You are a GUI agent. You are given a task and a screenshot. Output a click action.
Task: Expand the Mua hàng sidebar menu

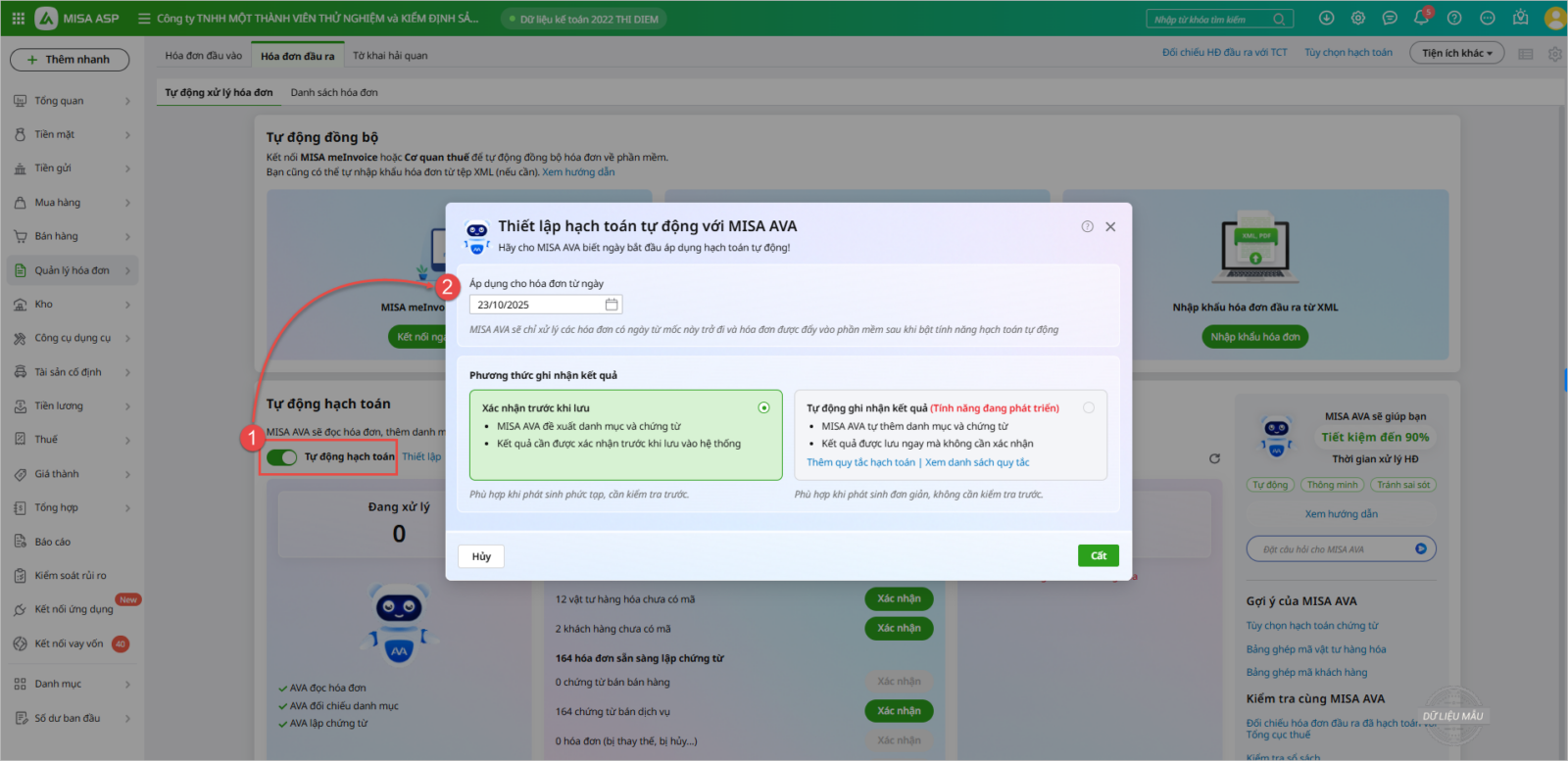[x=73, y=203]
